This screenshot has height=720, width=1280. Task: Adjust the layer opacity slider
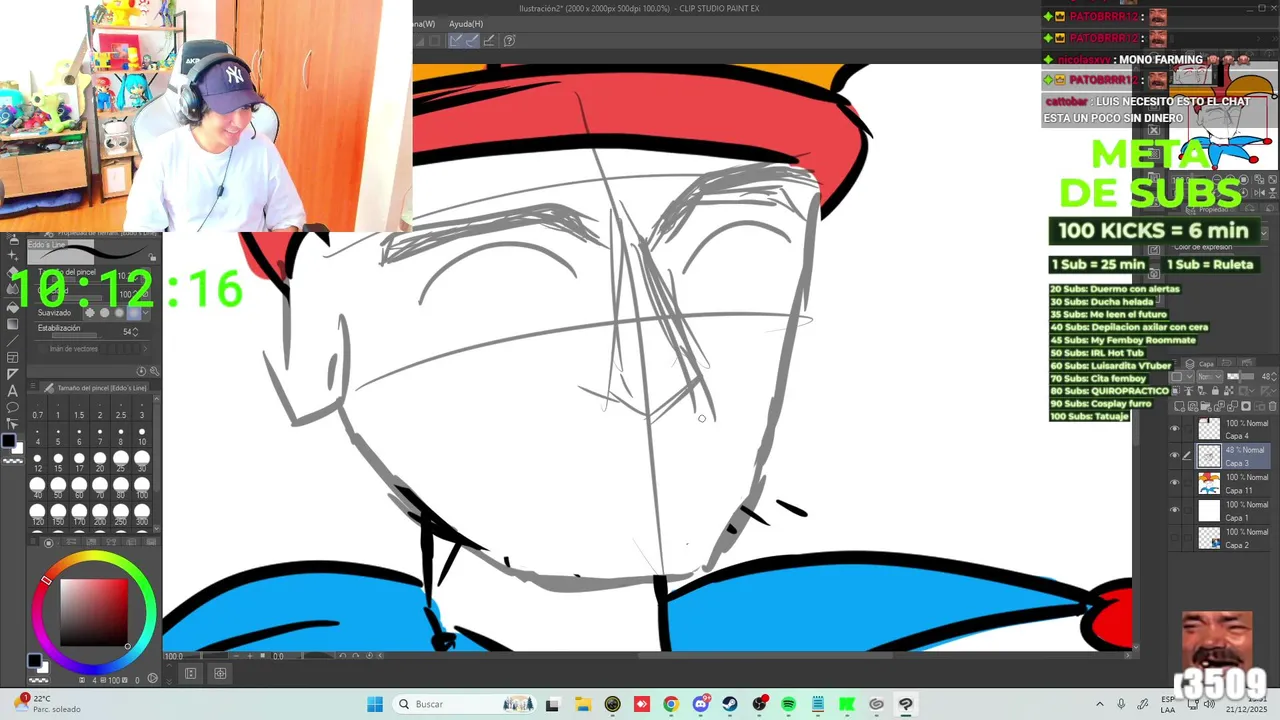pyautogui.click(x=1241, y=376)
